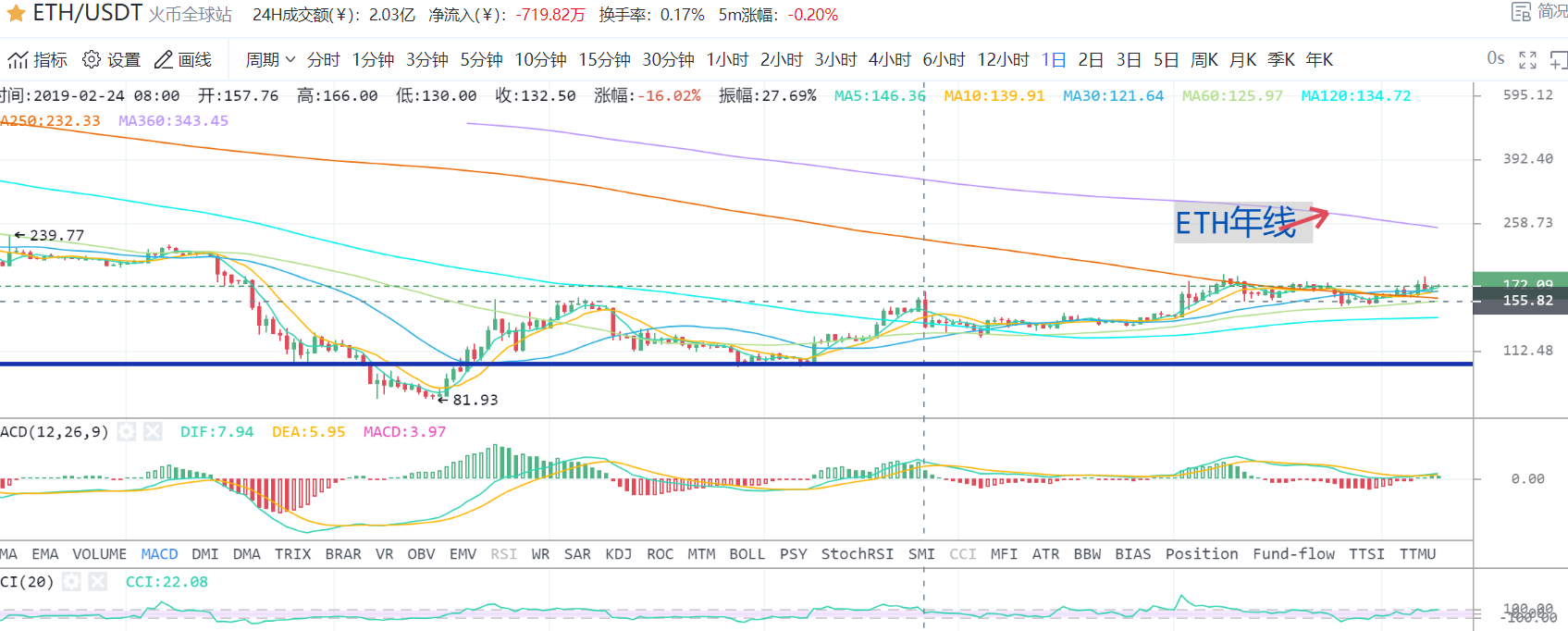The width and height of the screenshot is (1568, 631).
Task: Click the ETH年线 chart annotation
Action: tap(1236, 223)
